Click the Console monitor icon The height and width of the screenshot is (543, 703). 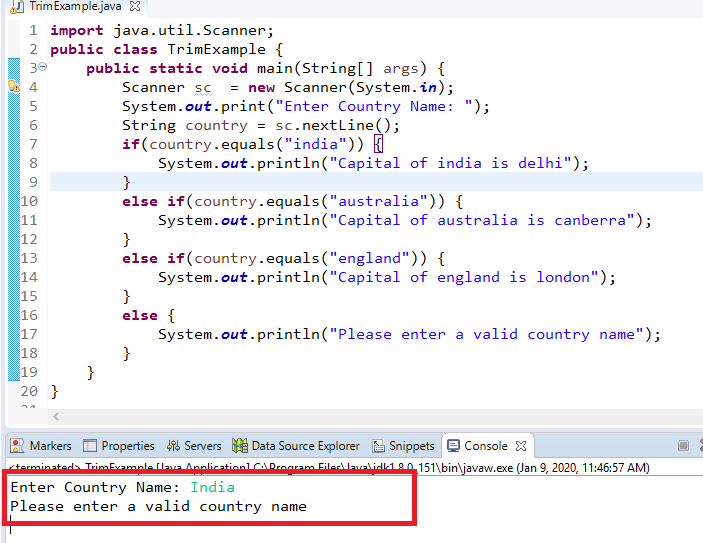click(453, 446)
